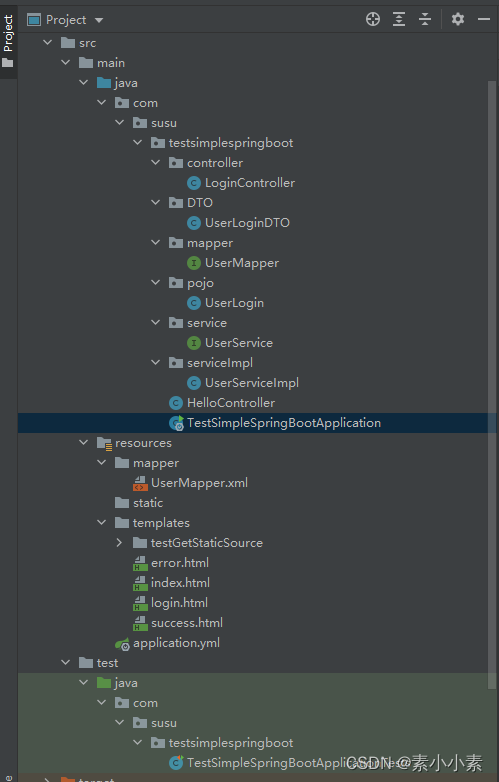Click the Collapse All toolbar icon
499x782 pixels.
click(x=425, y=19)
